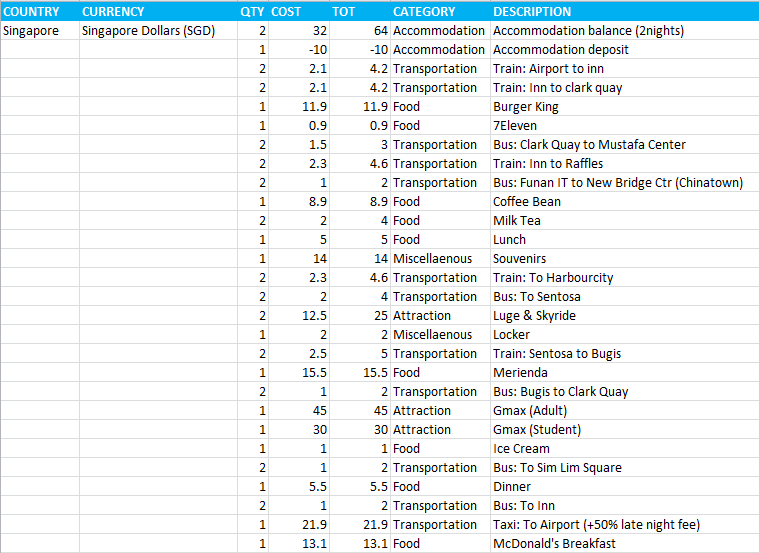Select the TOT header cell
The image size is (759, 553).
[x=360, y=11]
